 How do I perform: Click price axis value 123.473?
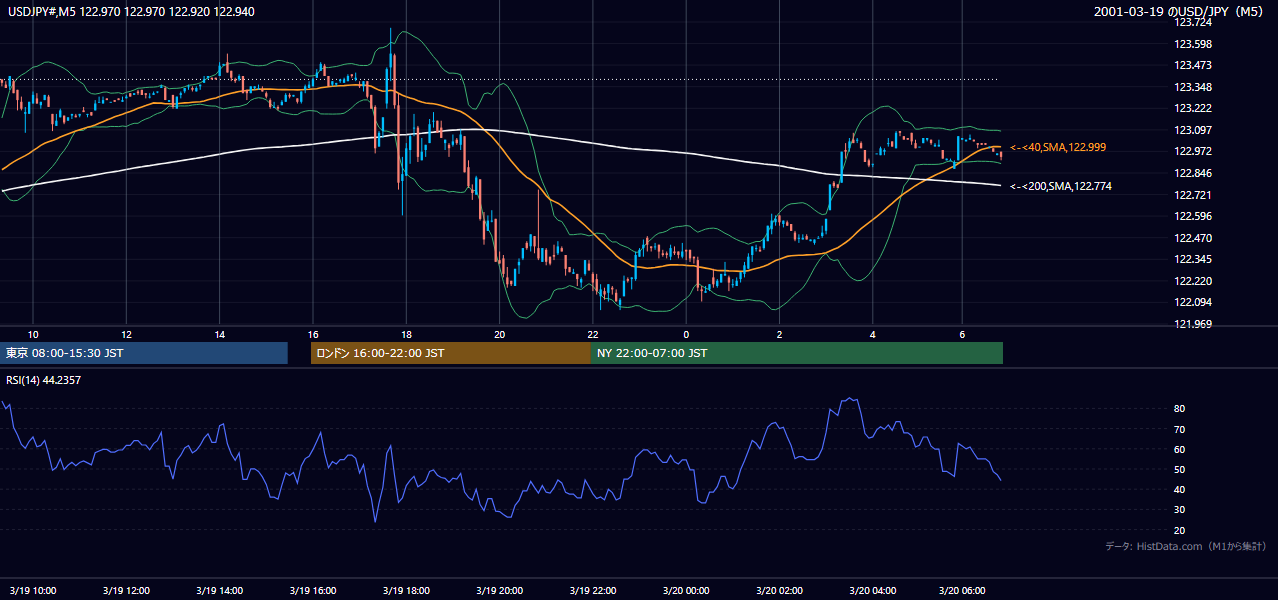tap(1195, 66)
